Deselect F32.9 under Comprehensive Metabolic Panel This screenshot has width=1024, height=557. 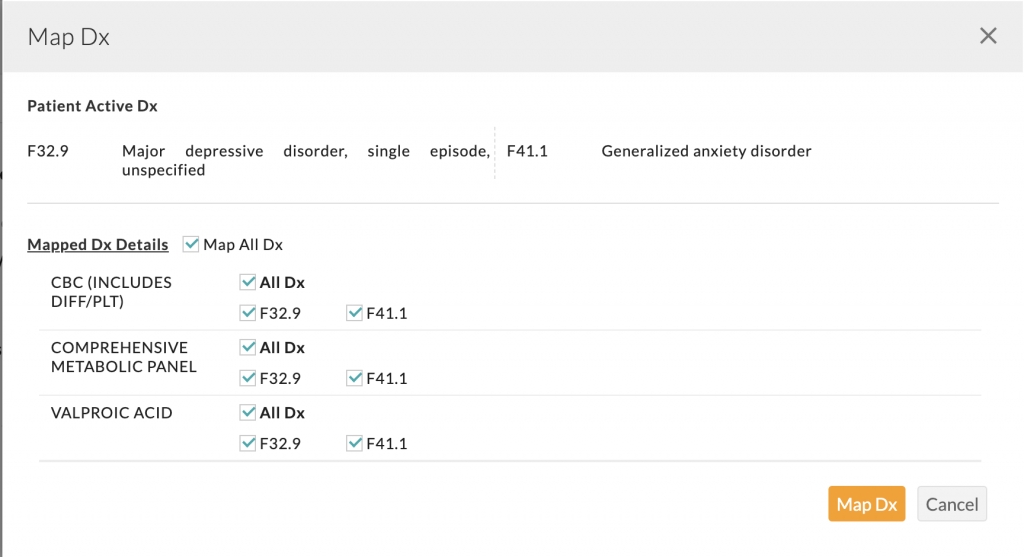[x=248, y=379]
